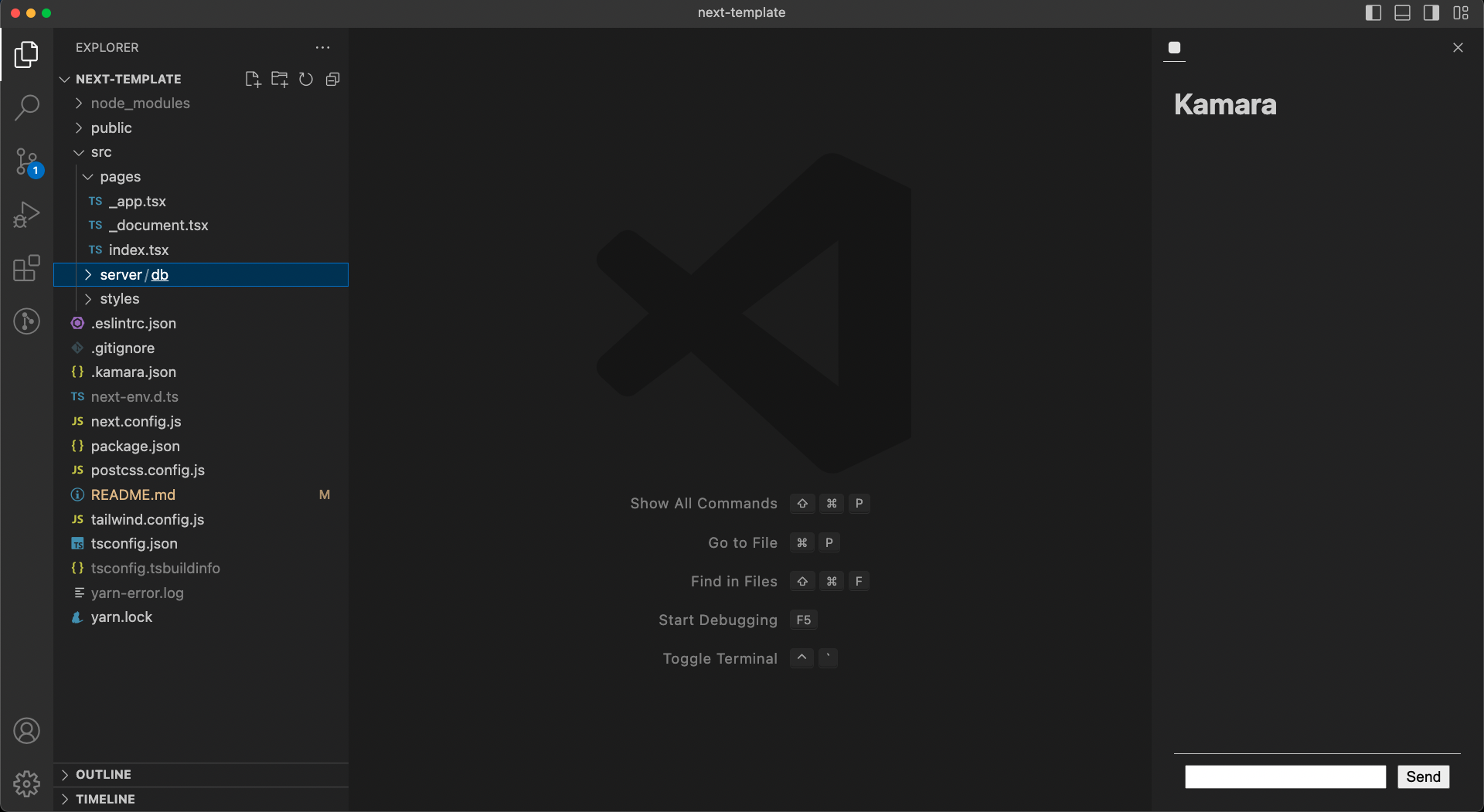Collapse the src folder
1484x812 pixels.
point(200,152)
